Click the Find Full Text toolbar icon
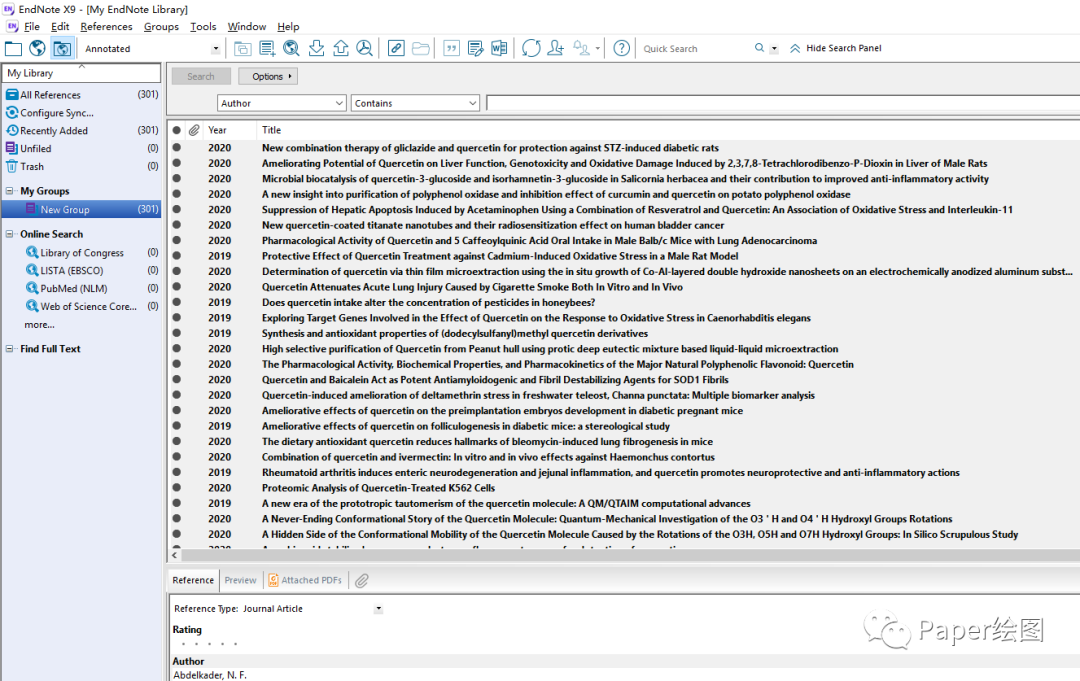Viewport: 1080px width, 681px height. click(x=364, y=48)
